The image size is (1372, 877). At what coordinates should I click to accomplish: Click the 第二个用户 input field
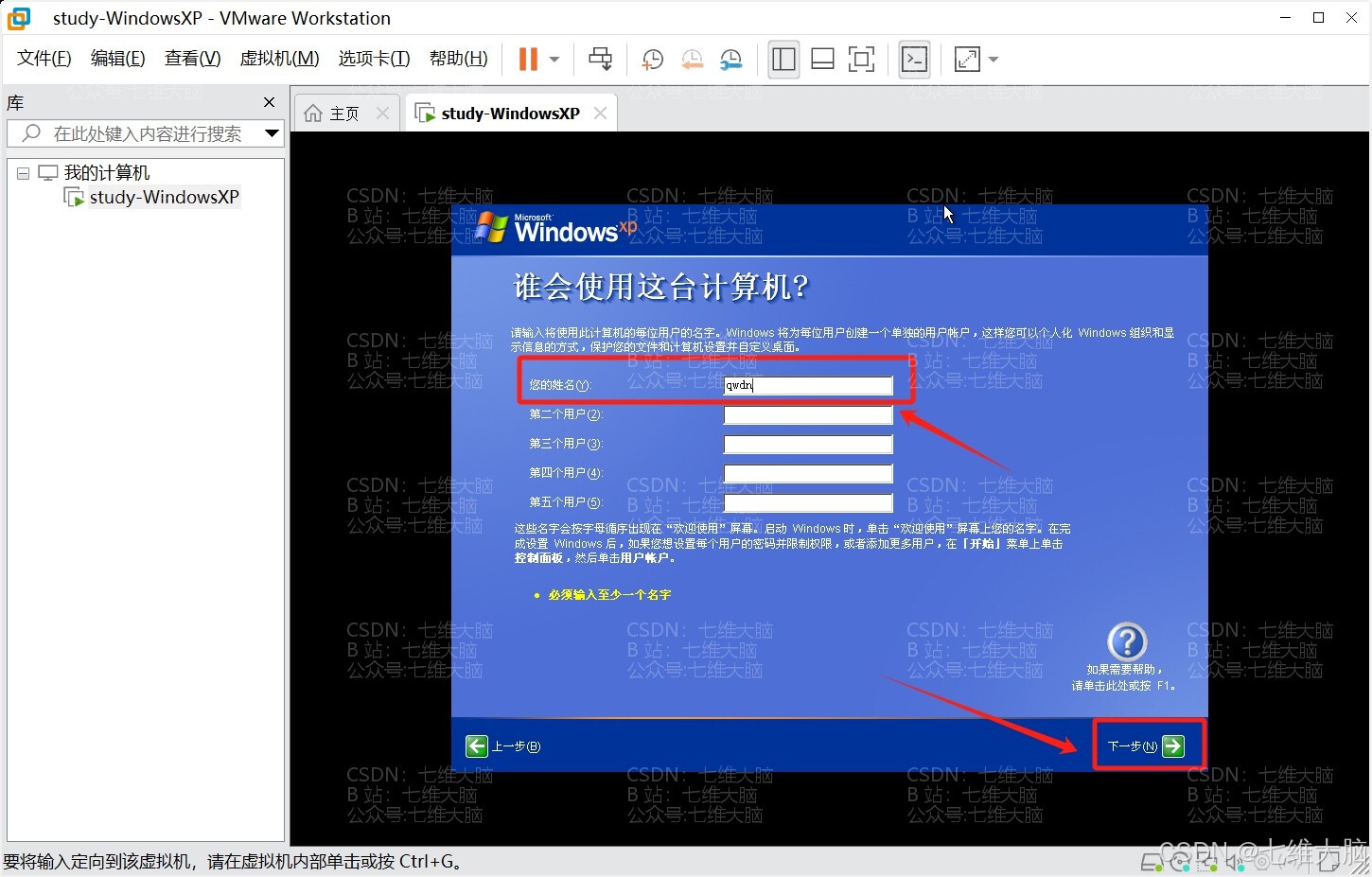tap(808, 414)
